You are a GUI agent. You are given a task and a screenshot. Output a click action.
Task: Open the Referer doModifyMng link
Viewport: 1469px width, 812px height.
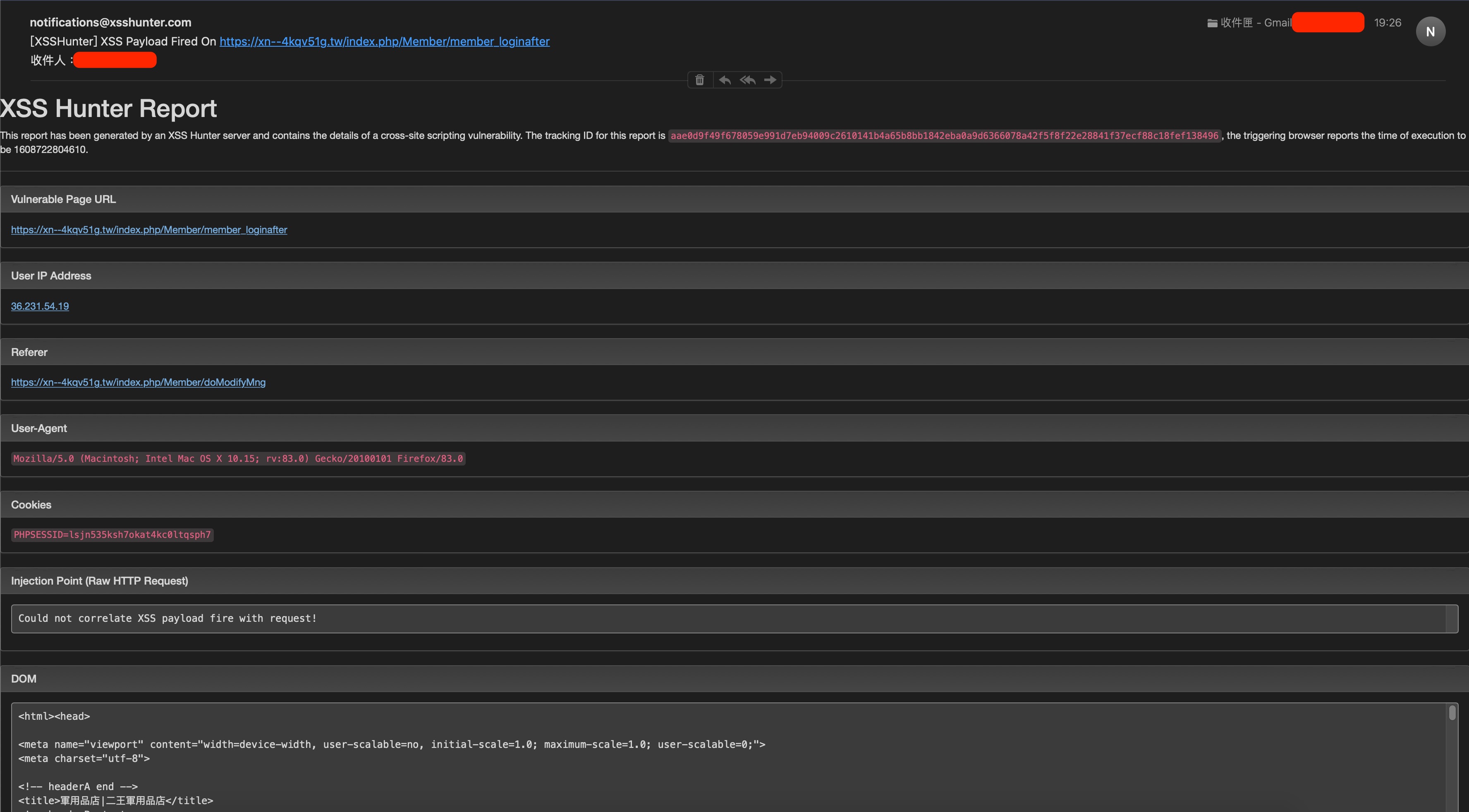click(x=138, y=382)
